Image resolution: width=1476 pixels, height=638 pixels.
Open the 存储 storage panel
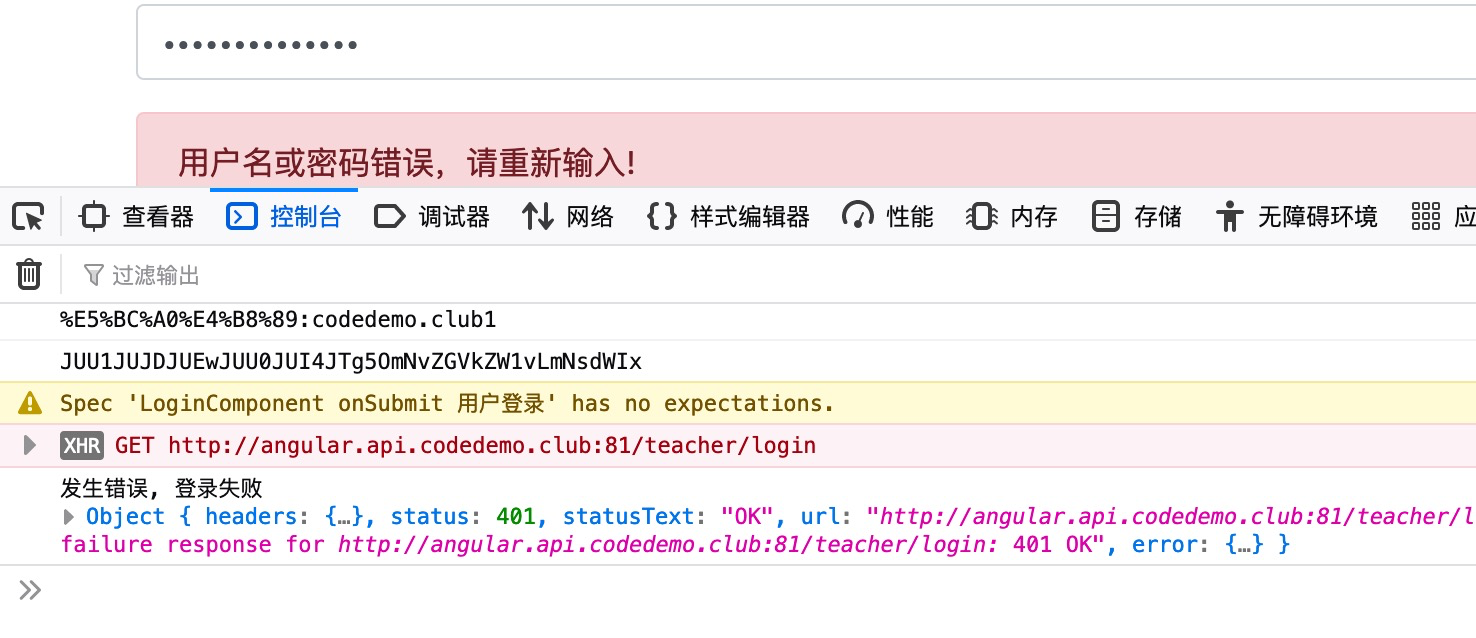tap(1136, 216)
